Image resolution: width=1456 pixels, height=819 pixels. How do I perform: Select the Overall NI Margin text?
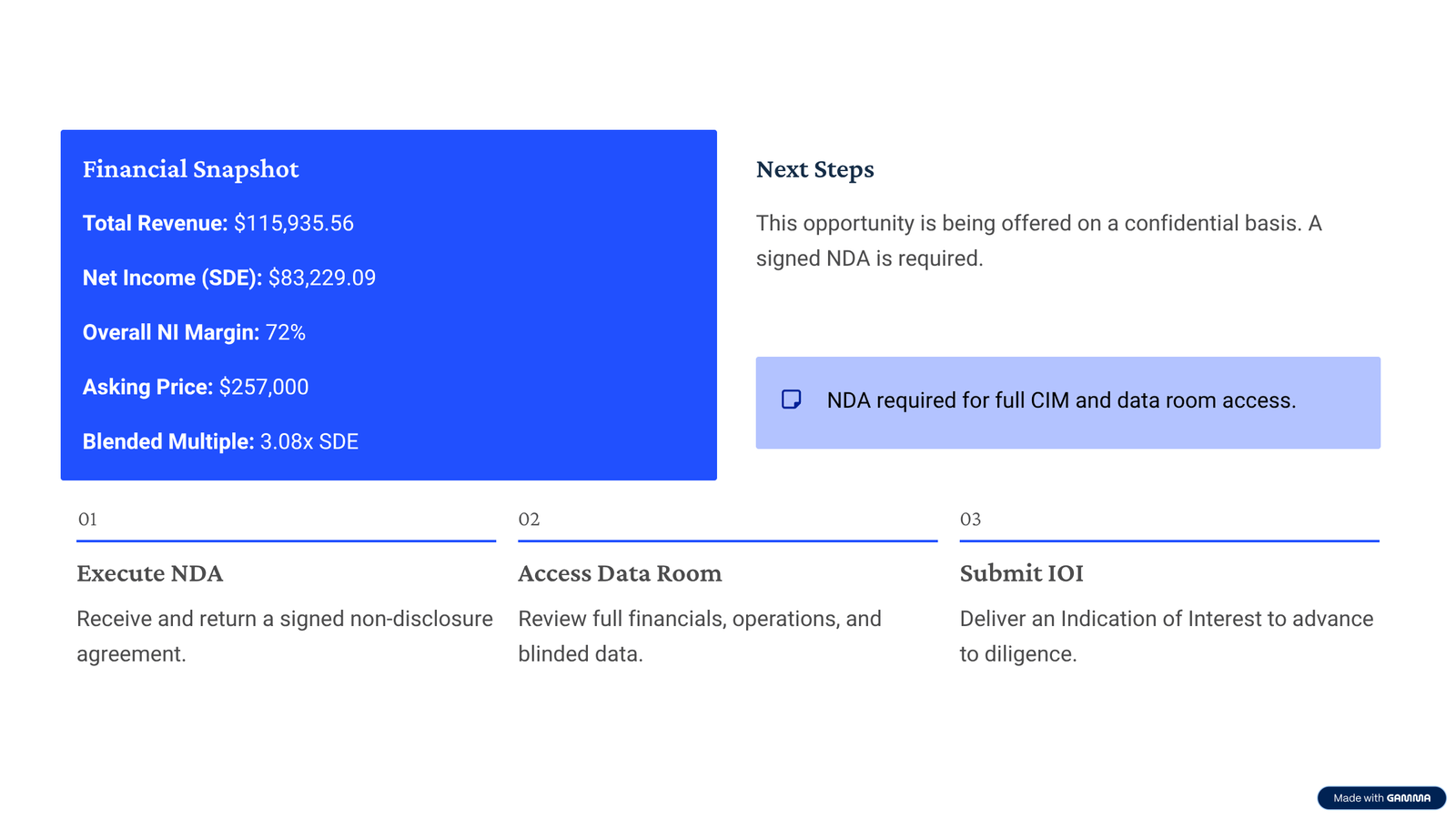pyautogui.click(x=194, y=333)
